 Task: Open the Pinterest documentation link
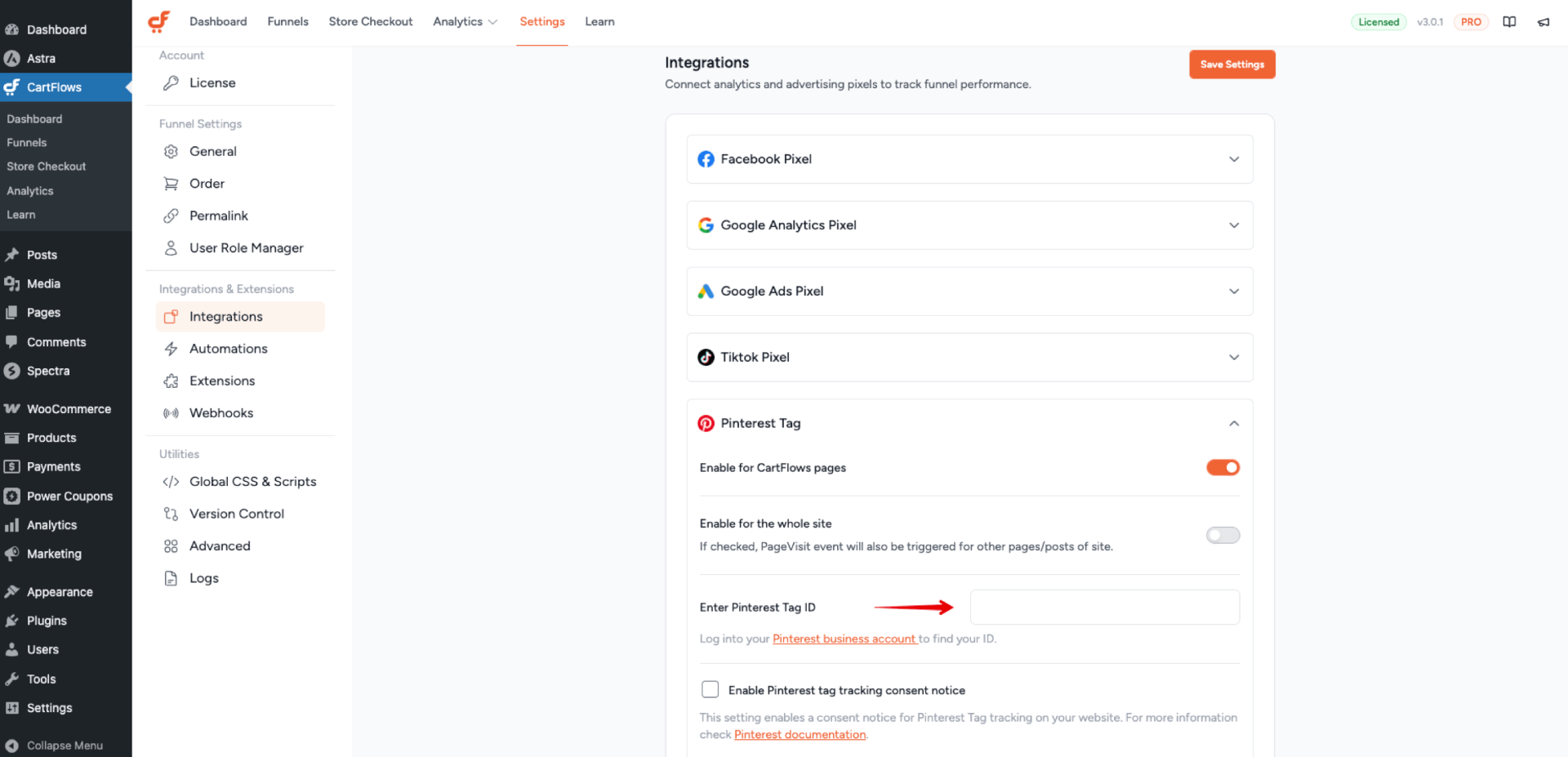pos(800,735)
